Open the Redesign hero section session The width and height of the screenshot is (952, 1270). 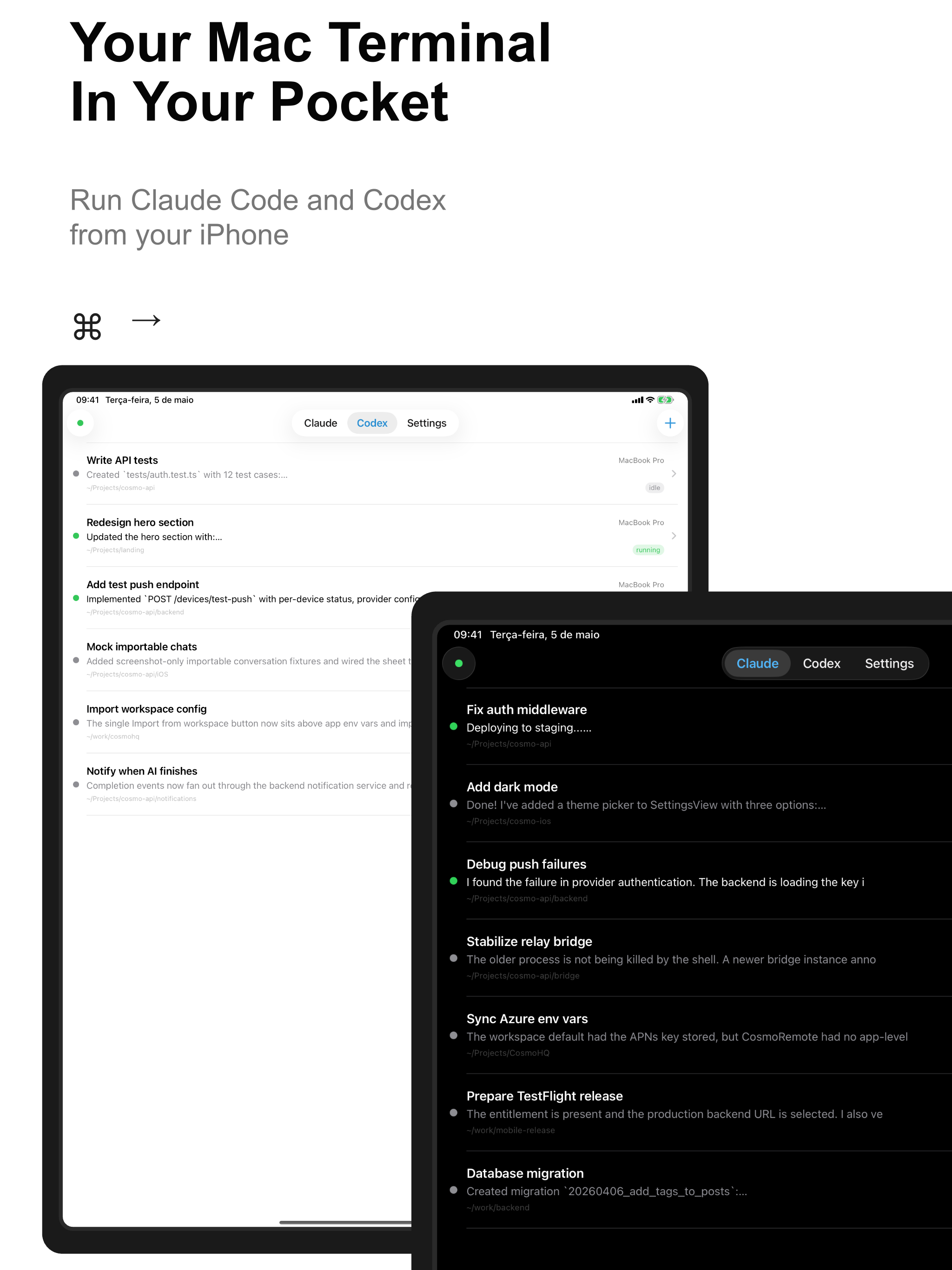point(376,536)
